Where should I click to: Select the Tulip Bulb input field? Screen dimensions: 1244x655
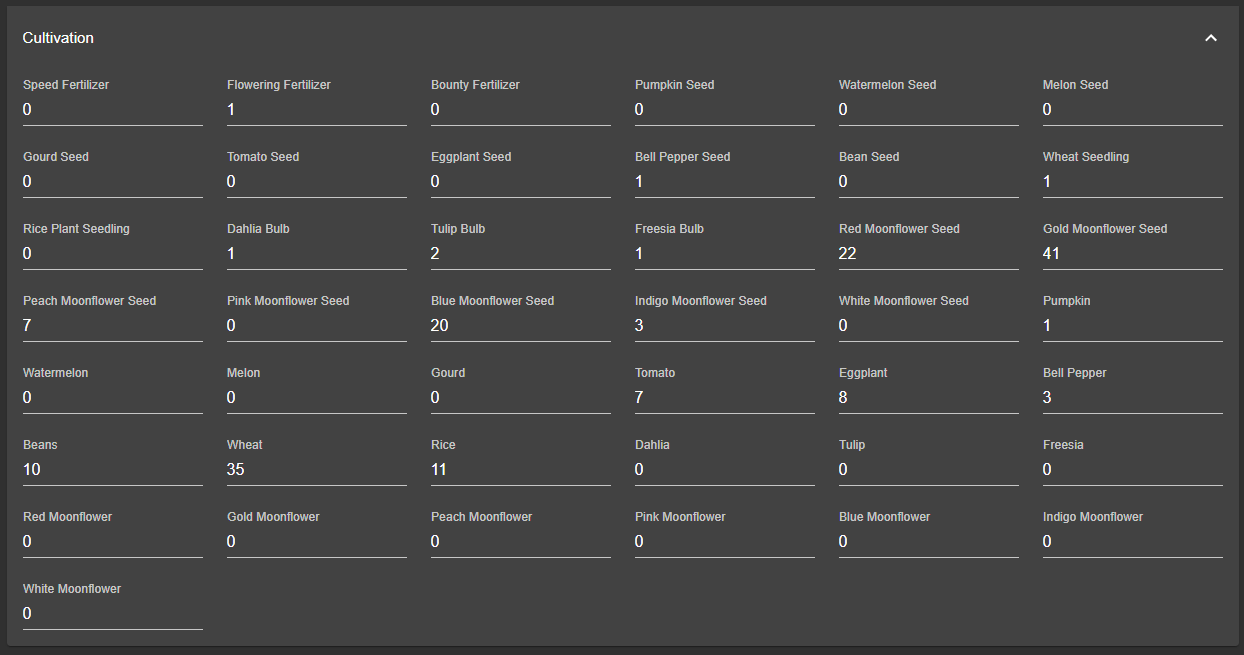click(x=520, y=254)
